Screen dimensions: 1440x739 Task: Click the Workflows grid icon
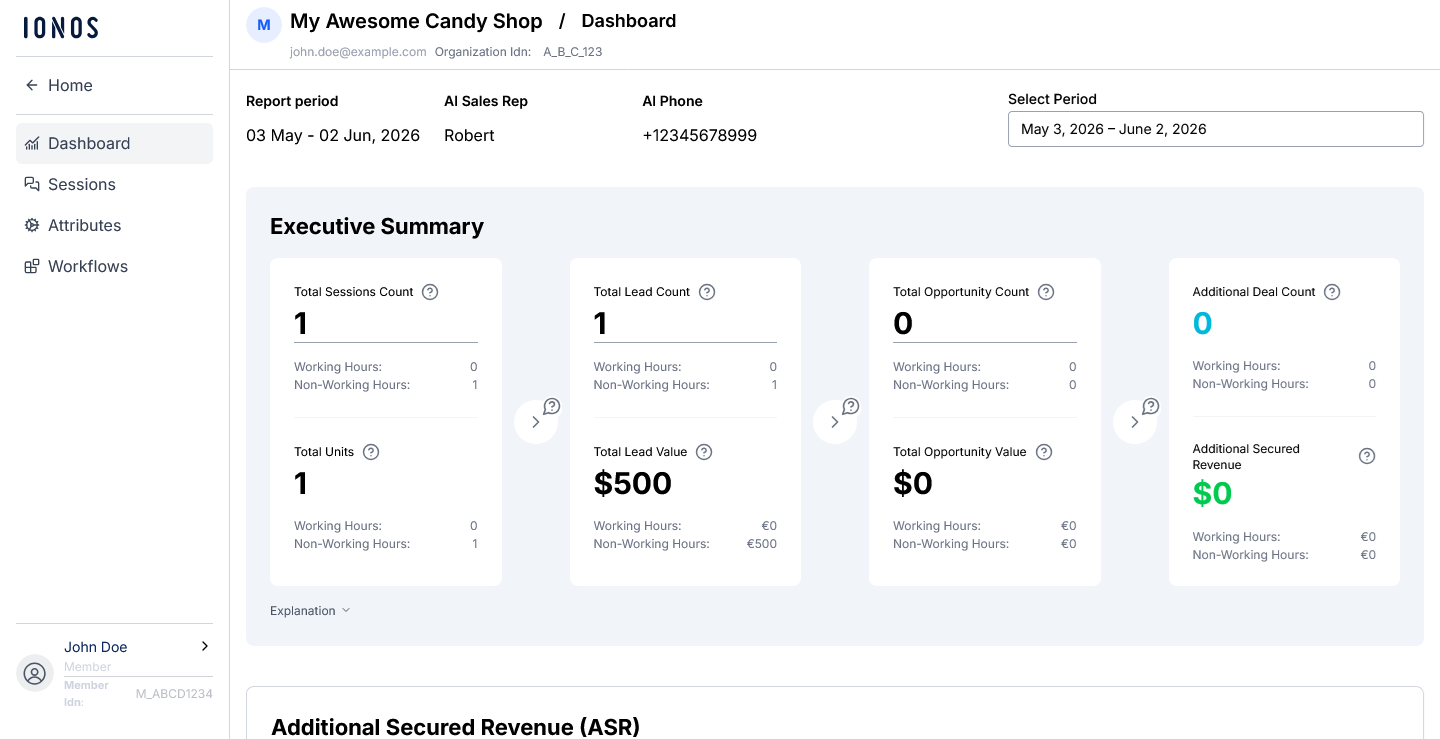[x=32, y=266]
